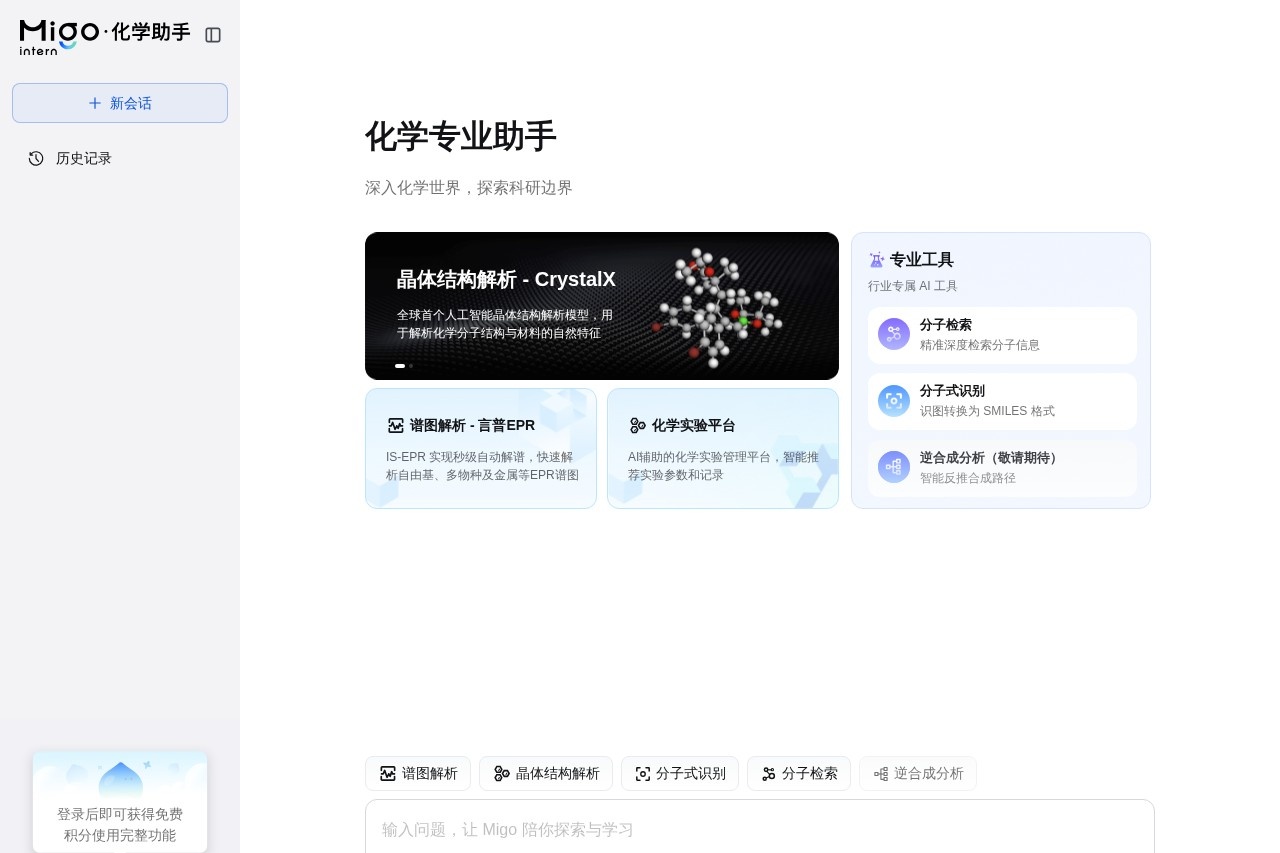
Task: Click the molecule icon on 化学实验平台 card
Action: click(x=638, y=425)
